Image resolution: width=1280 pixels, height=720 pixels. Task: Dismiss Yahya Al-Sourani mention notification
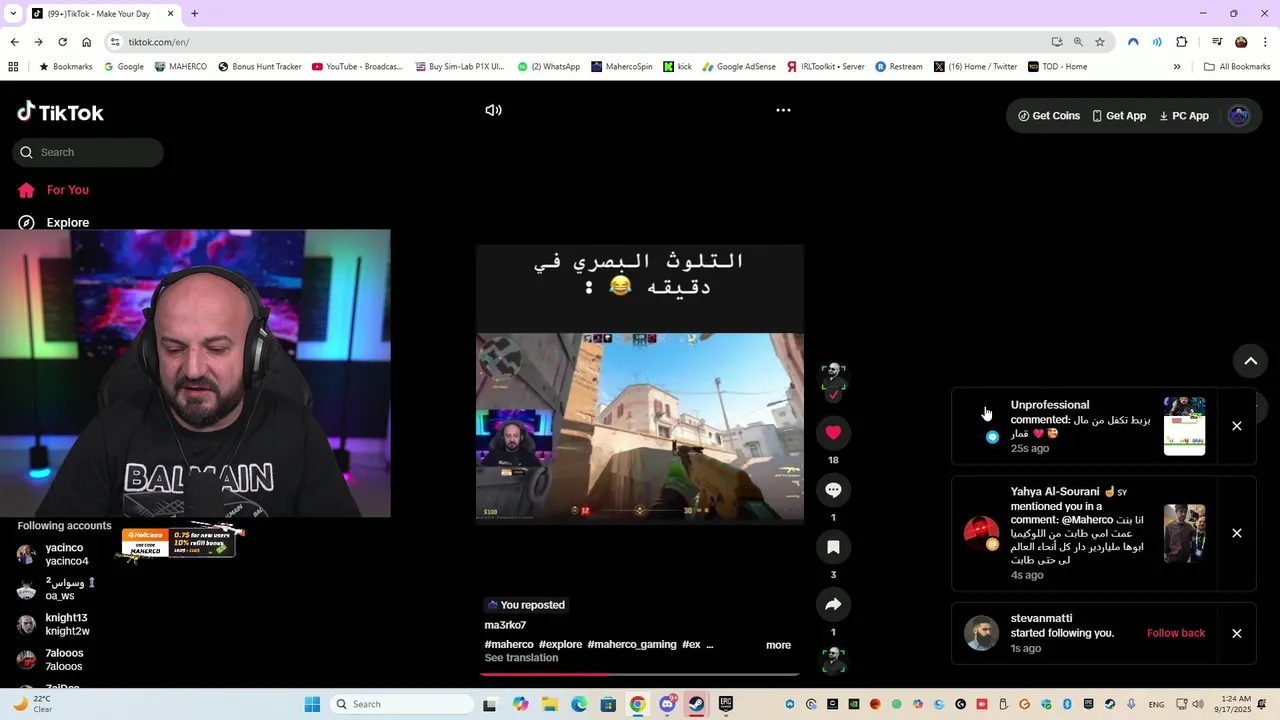(x=1237, y=533)
